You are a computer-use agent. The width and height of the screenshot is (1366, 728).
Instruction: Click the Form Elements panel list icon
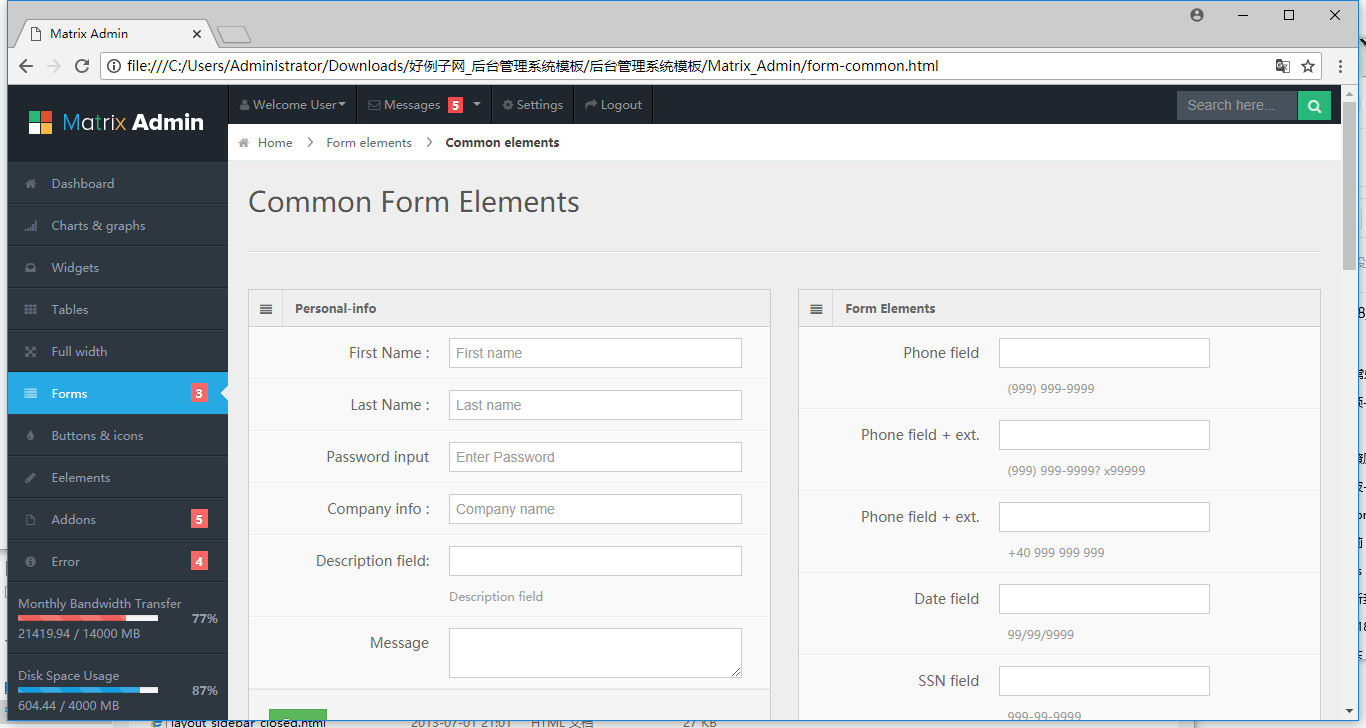[x=816, y=309]
